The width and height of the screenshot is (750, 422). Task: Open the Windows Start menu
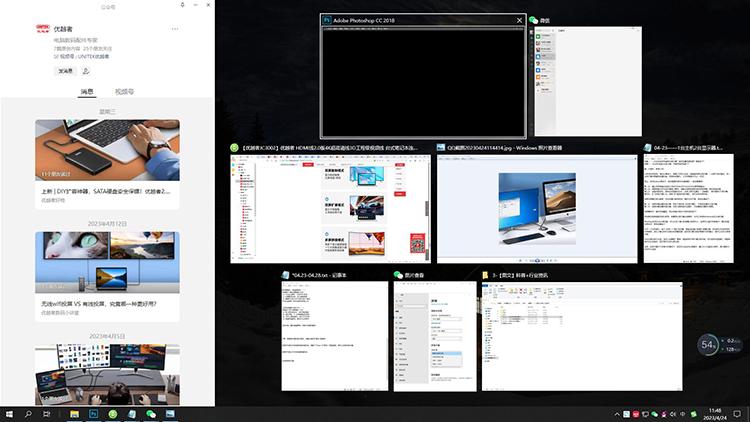10,412
